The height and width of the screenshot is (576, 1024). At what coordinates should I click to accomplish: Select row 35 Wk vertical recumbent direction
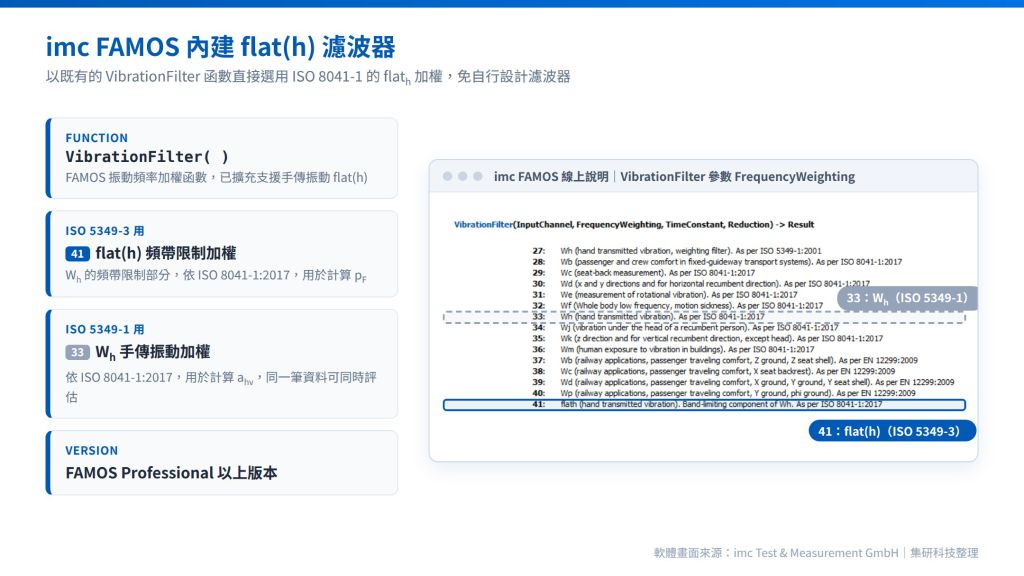(707, 339)
